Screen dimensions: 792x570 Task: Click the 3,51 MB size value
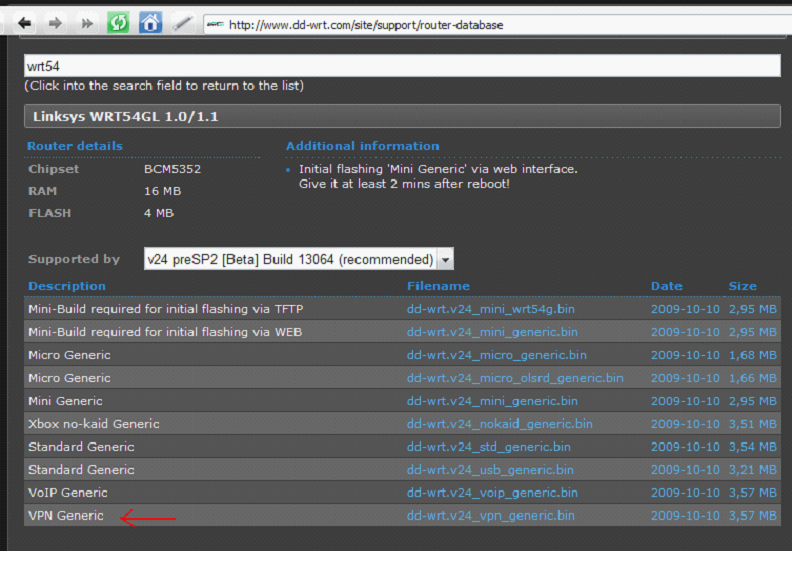pos(752,424)
